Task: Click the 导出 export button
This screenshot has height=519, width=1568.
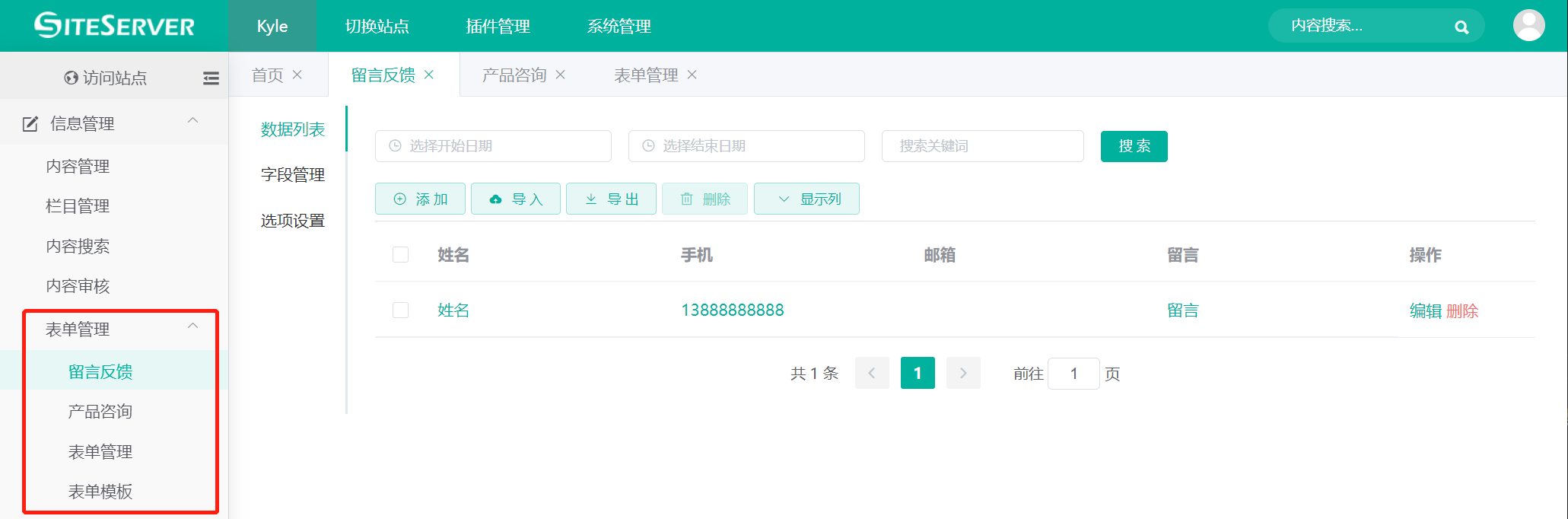Action: (x=611, y=199)
